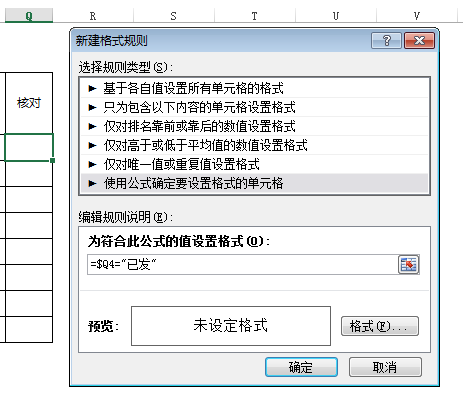Select rule type 仅对唯一值或重复值设置格式

tap(254, 164)
